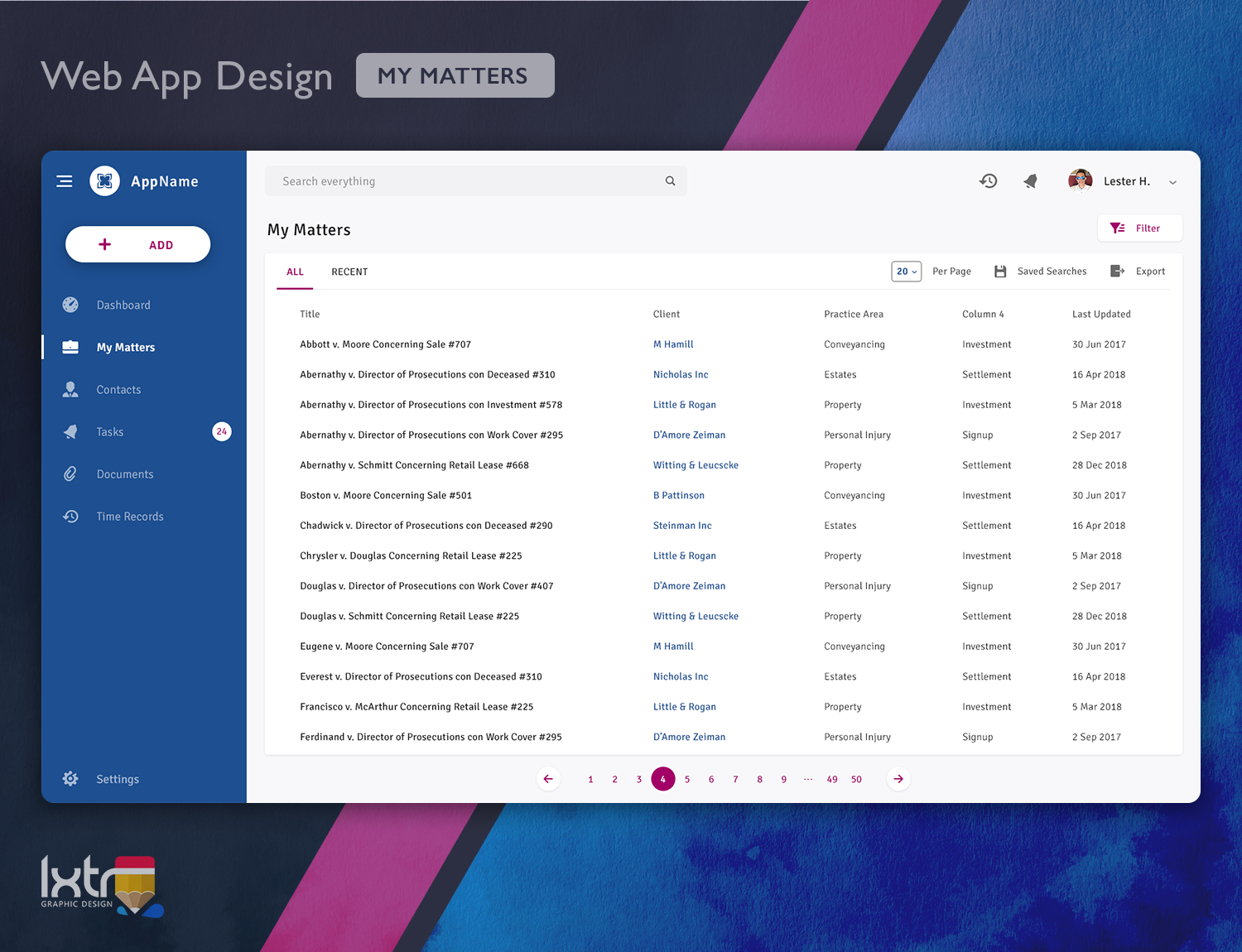The height and width of the screenshot is (952, 1242).
Task: Open the B Pattinson client link
Action: pyautogui.click(x=679, y=496)
